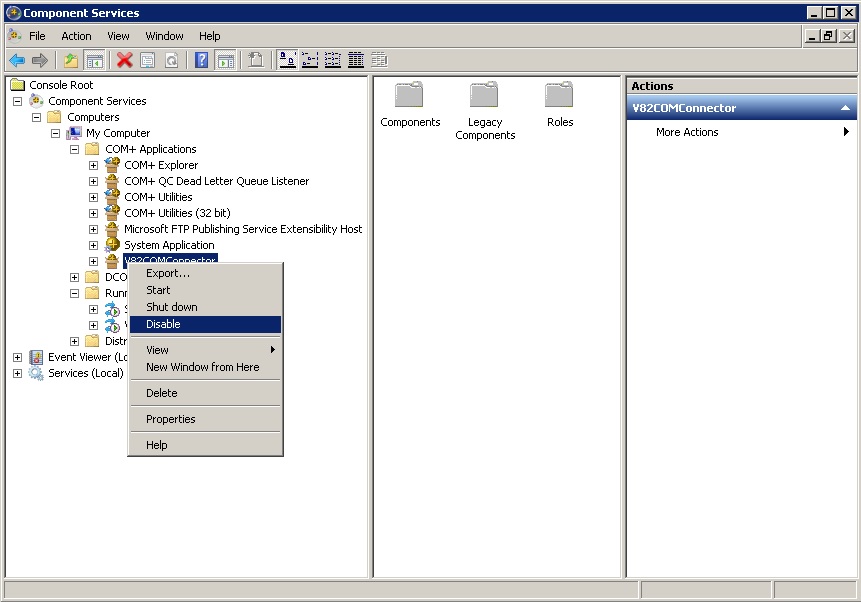Open Properties from the toolbar icon
Screen dimensions: 861x602
point(148,60)
